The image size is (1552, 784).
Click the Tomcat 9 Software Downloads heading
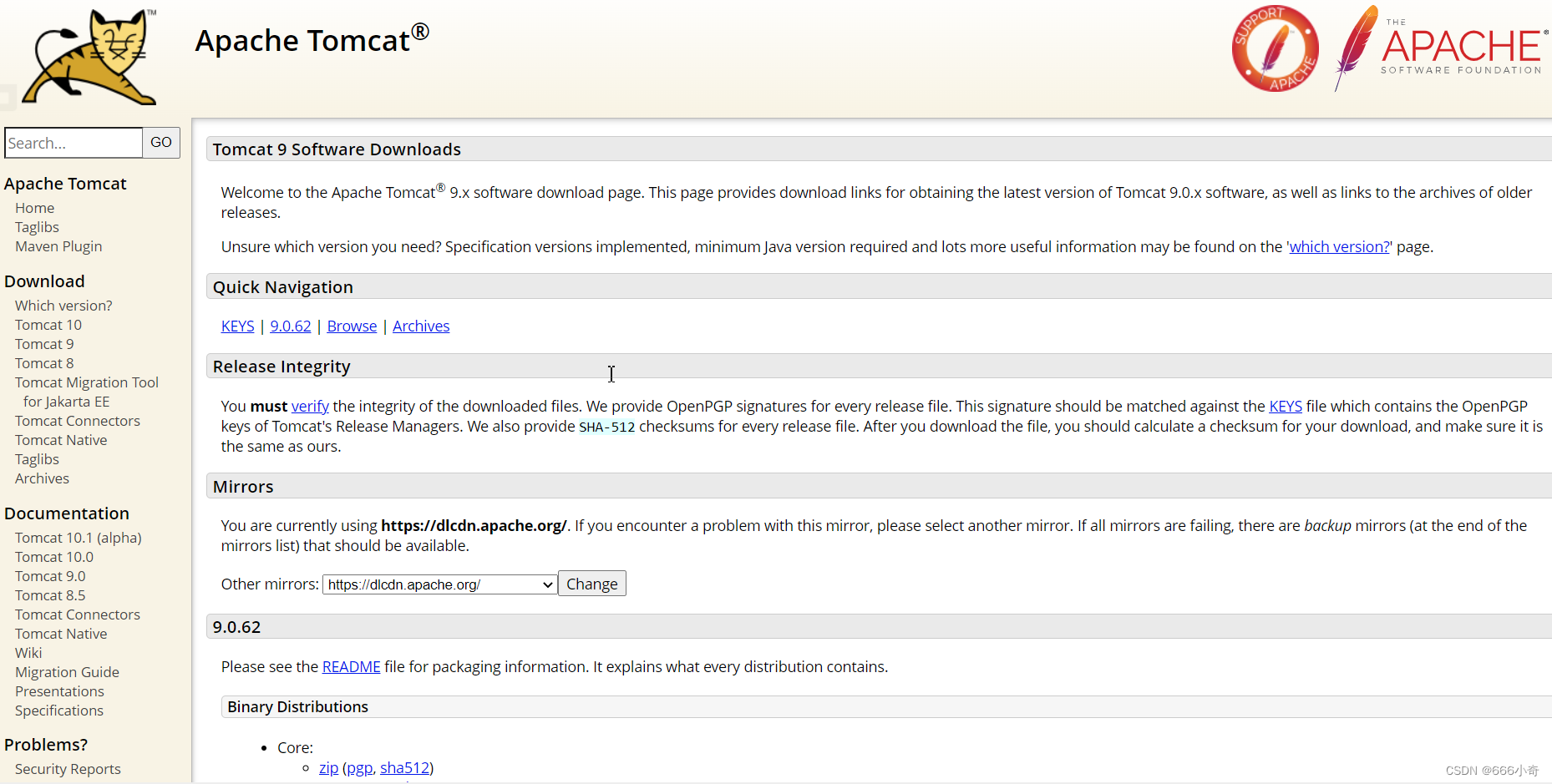tap(337, 149)
